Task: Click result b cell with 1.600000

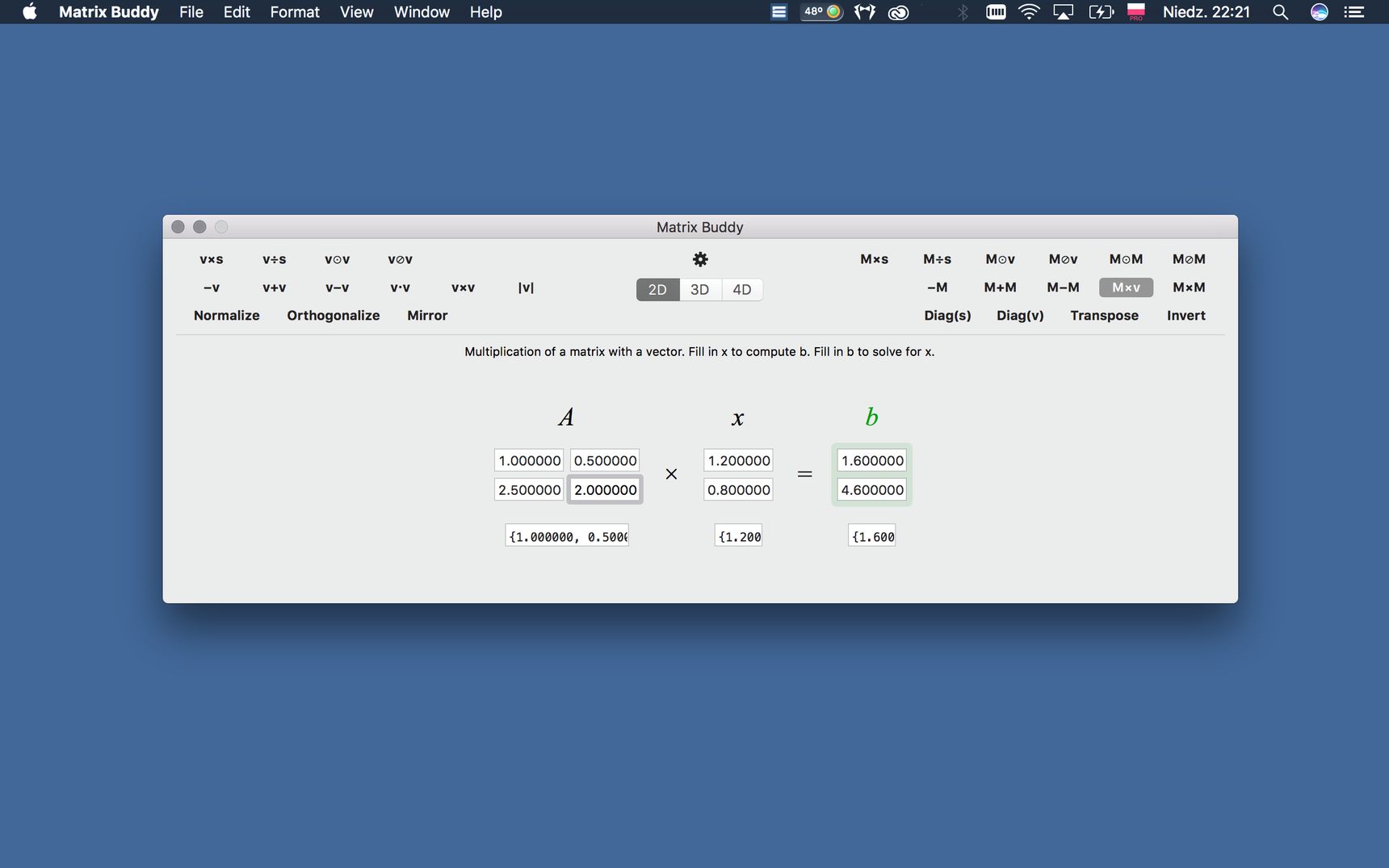Action: click(x=872, y=460)
